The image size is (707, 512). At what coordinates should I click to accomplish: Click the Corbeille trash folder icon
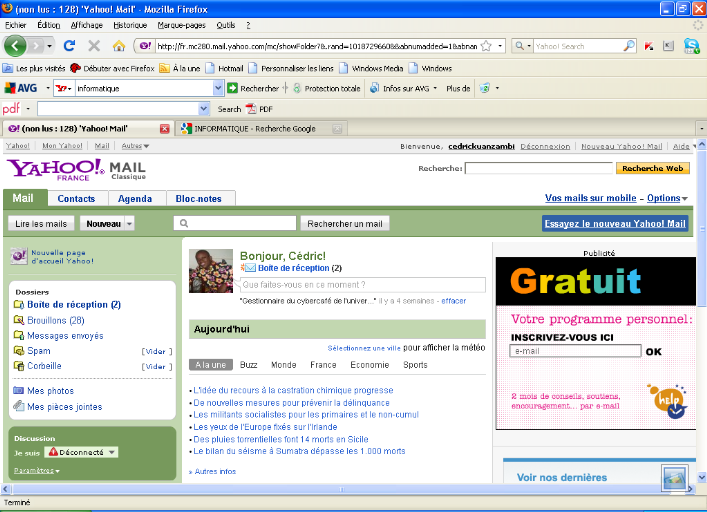coord(18,366)
